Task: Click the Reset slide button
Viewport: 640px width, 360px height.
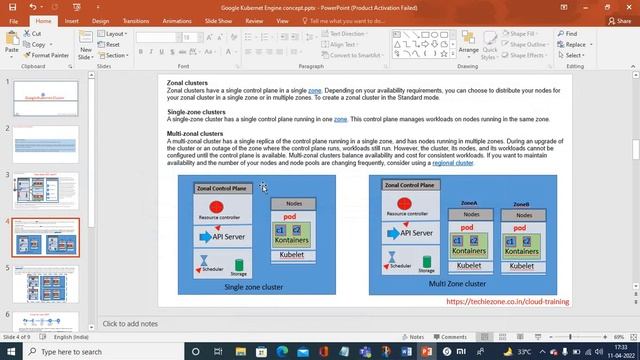Action: [109, 44]
